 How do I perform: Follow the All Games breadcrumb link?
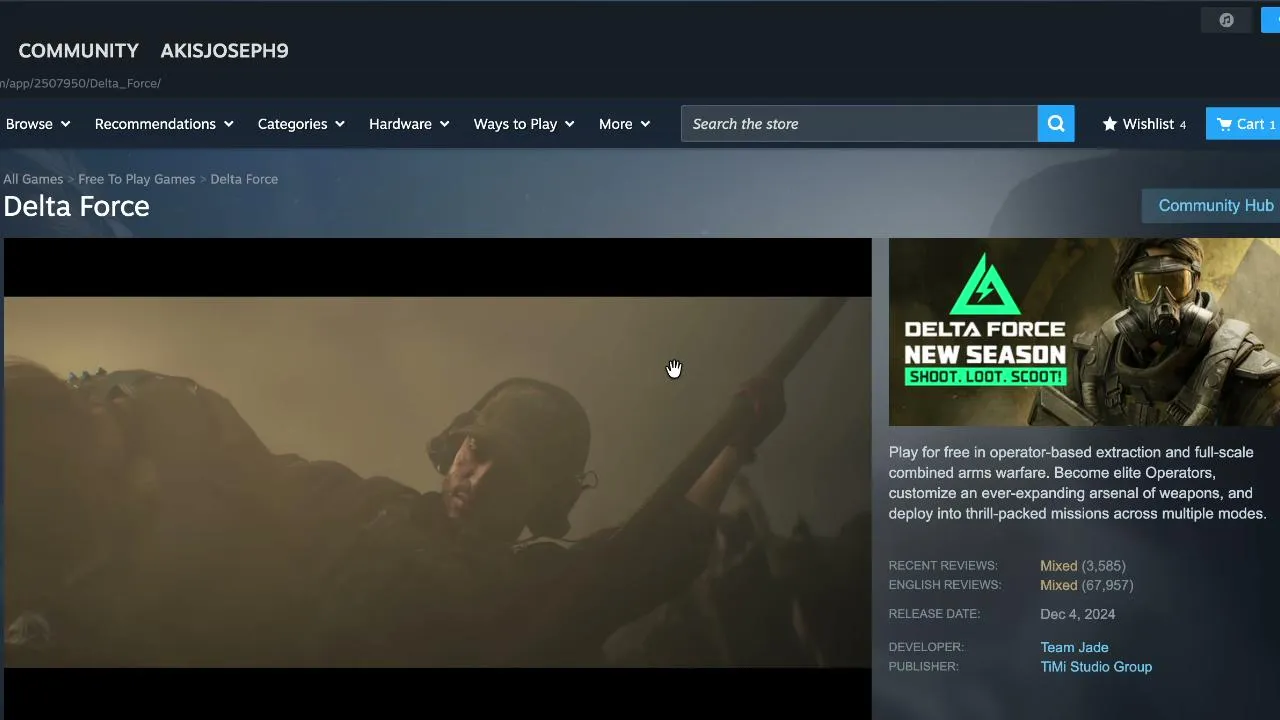click(x=33, y=179)
